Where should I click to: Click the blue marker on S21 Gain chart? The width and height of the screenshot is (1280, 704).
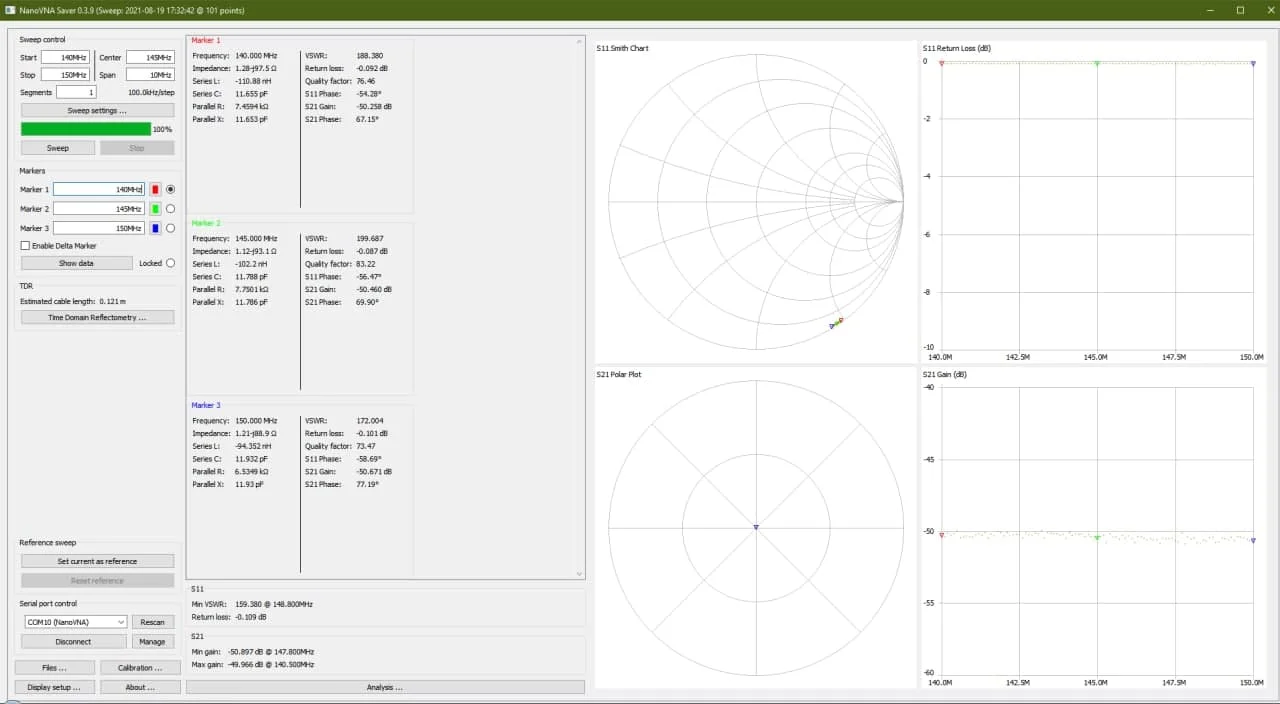pos(1253,540)
